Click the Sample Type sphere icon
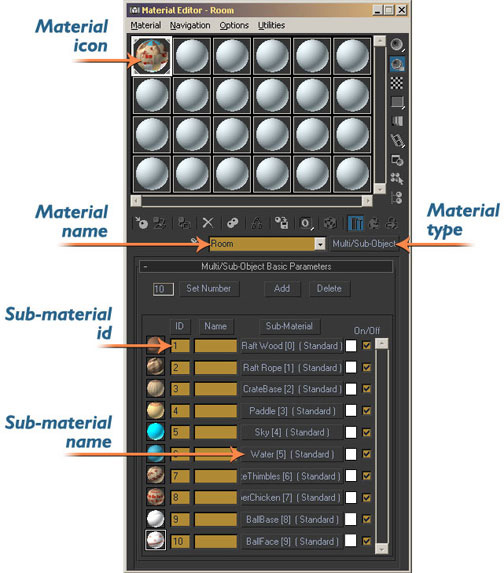 tap(397, 45)
